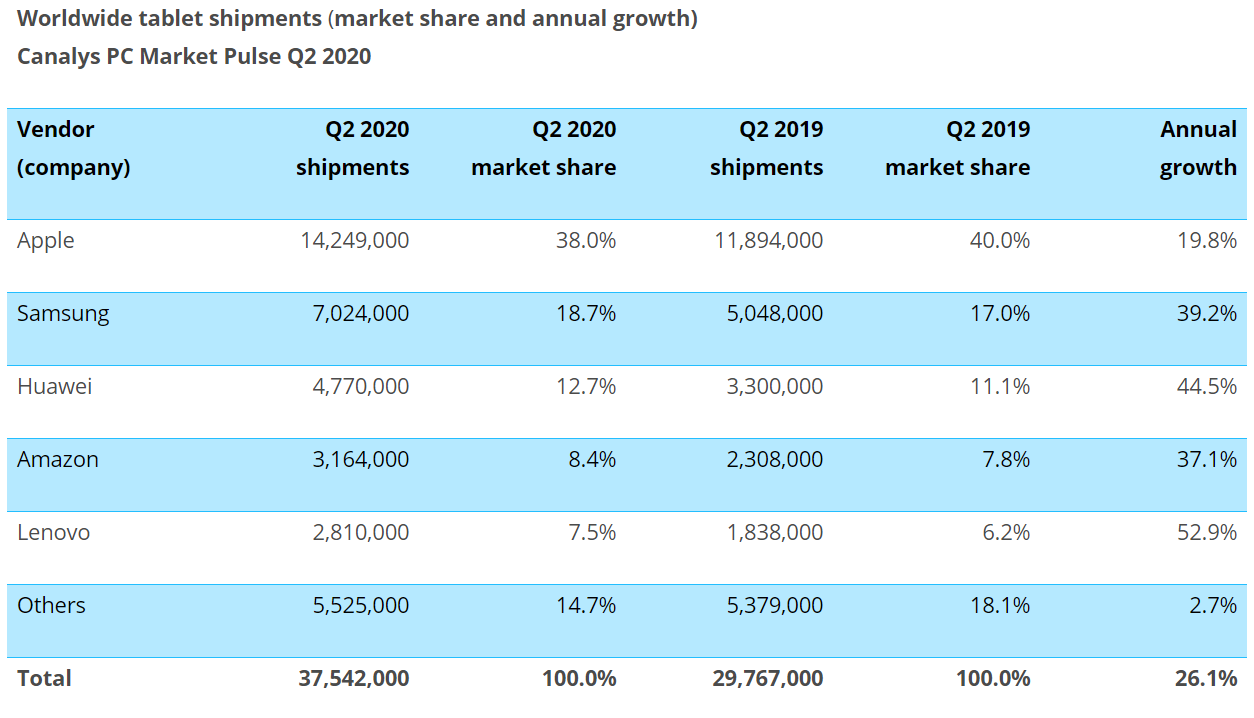Click the Apple vendor cell

46,241
